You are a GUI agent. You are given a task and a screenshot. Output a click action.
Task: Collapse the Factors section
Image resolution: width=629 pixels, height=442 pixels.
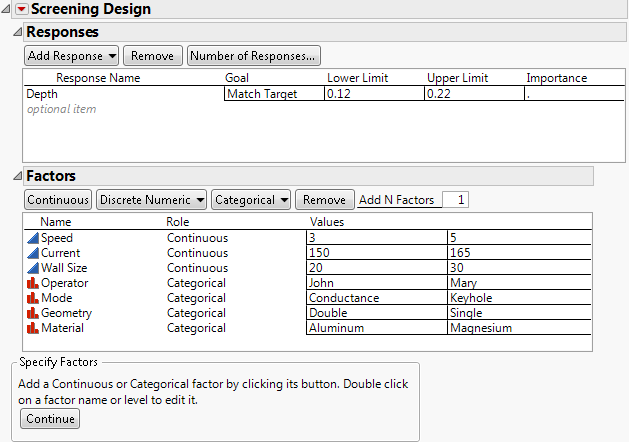point(16,176)
